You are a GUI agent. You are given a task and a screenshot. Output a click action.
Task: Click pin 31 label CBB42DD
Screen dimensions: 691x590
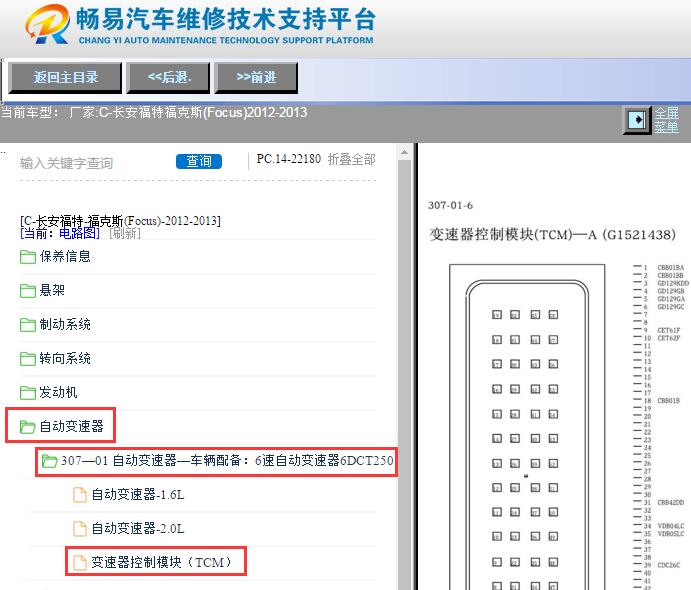671,502
